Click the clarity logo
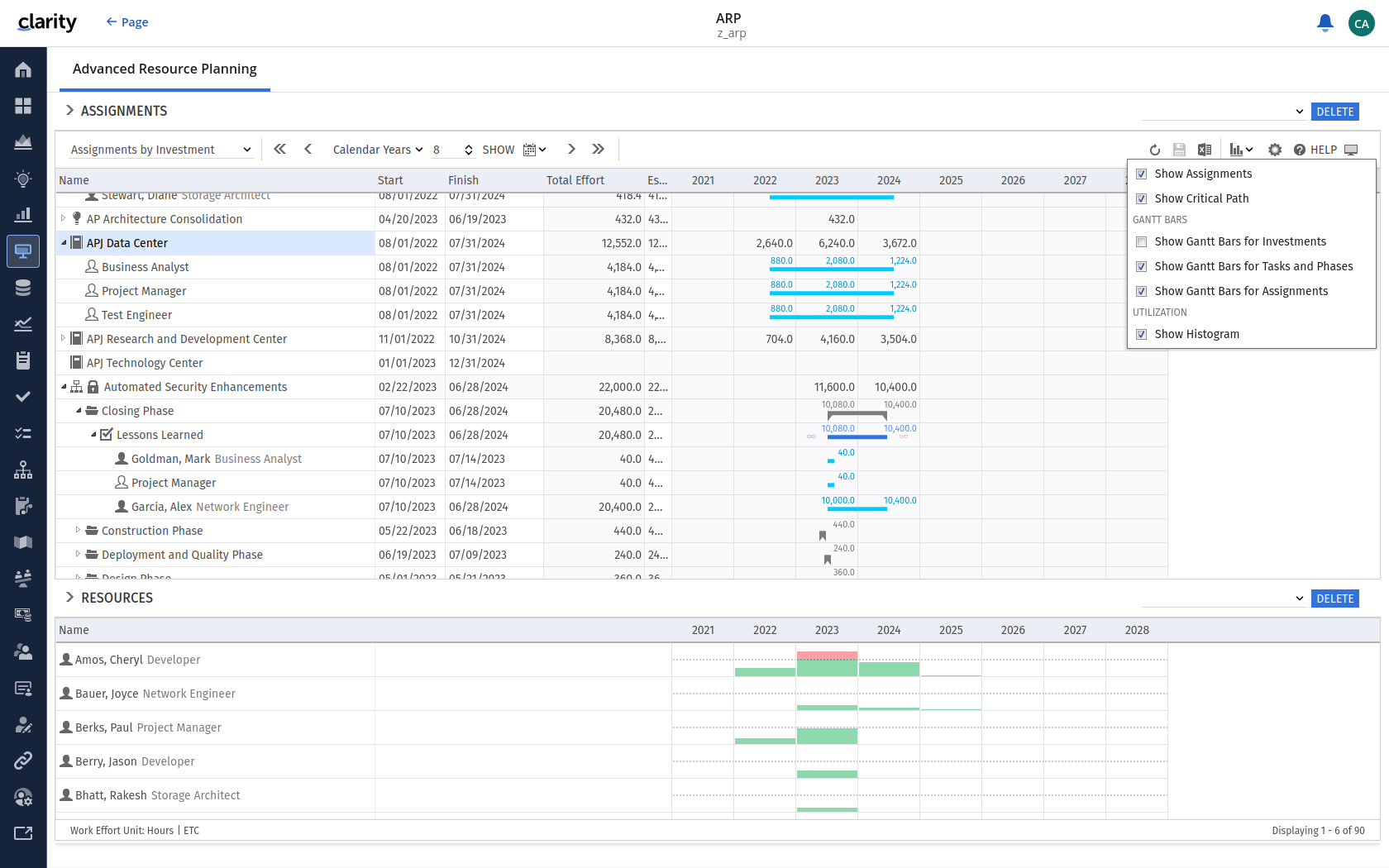The height and width of the screenshot is (868, 1389). pyautogui.click(x=47, y=22)
